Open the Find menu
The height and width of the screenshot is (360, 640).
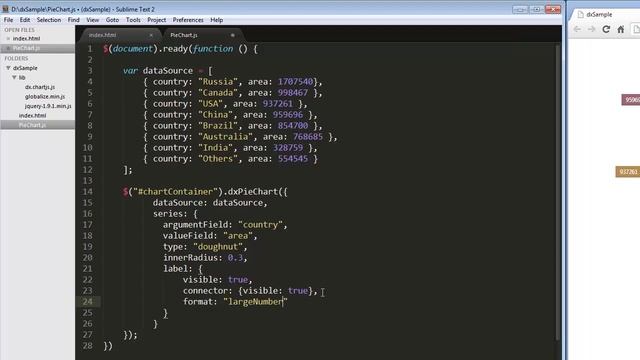[73, 20]
